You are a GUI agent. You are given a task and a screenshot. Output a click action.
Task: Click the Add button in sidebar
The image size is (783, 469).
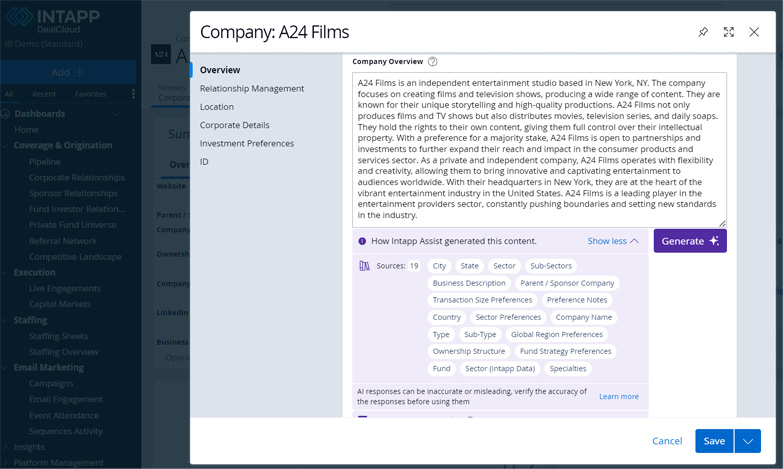point(68,72)
